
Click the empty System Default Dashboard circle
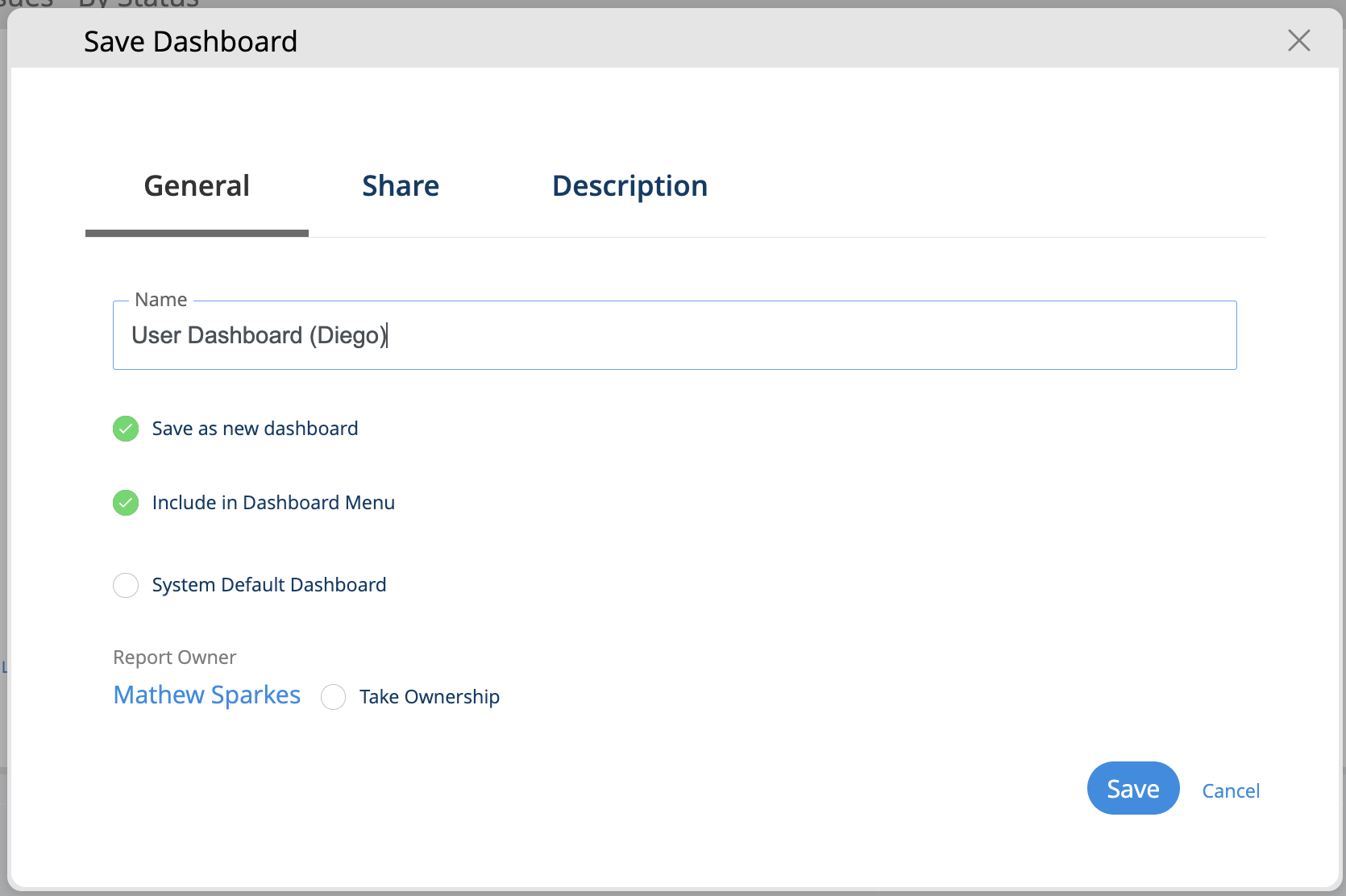click(x=126, y=585)
